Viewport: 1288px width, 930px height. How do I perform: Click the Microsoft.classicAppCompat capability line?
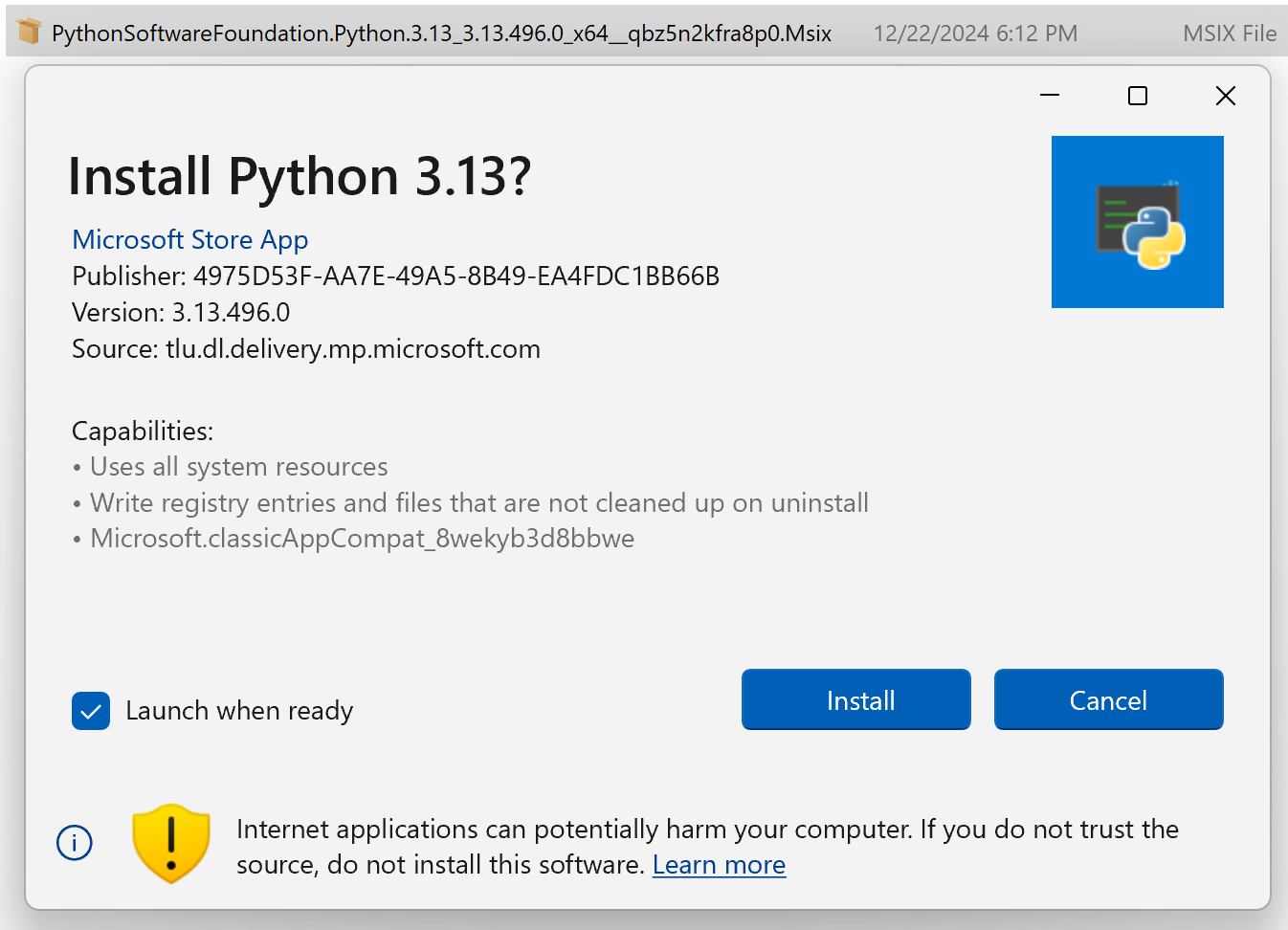point(353,539)
